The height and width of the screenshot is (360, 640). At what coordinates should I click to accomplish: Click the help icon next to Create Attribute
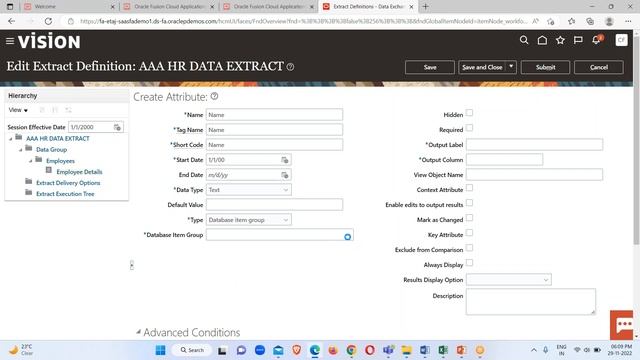pyautogui.click(x=214, y=96)
